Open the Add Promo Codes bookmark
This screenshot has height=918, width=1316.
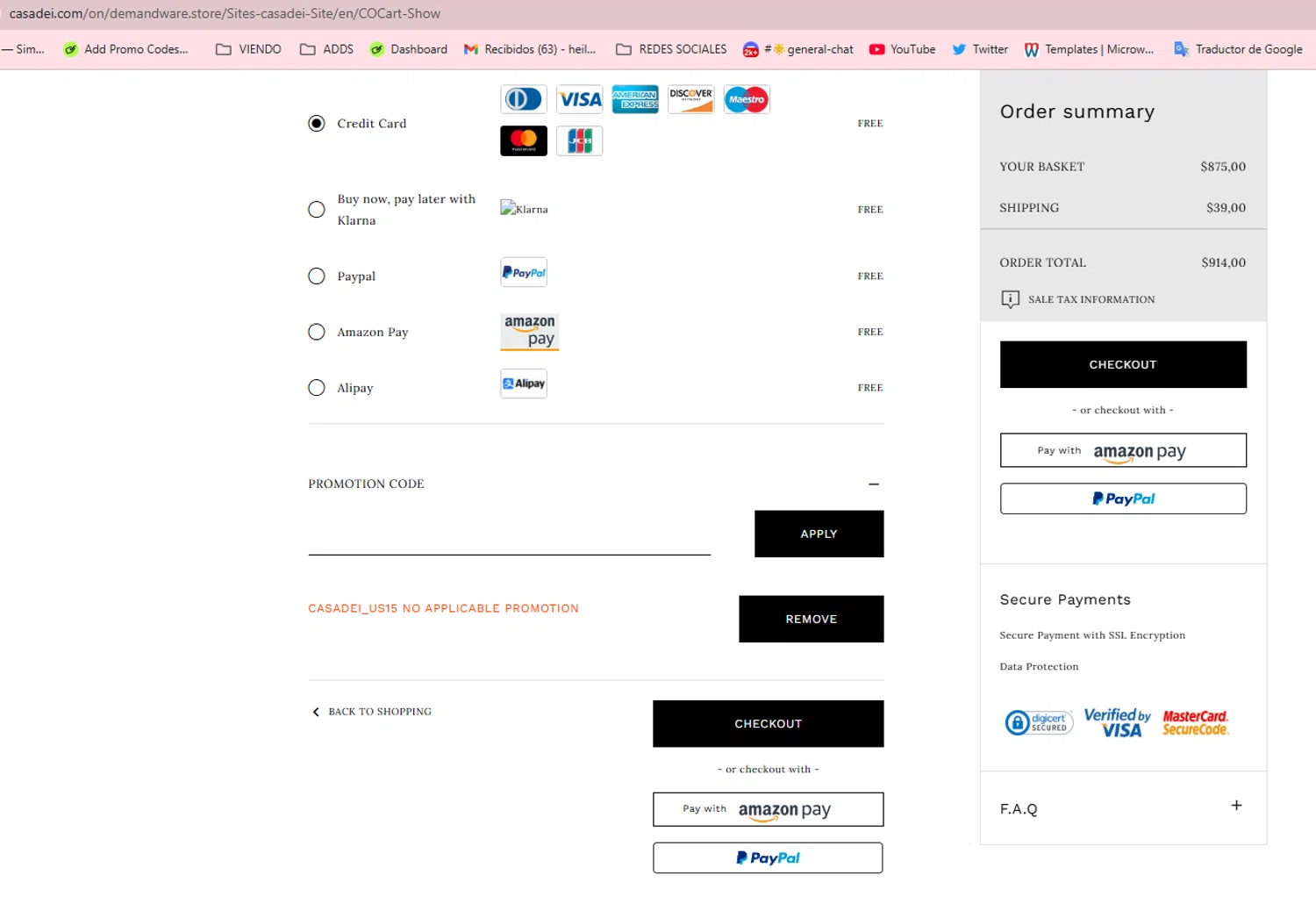coord(125,49)
